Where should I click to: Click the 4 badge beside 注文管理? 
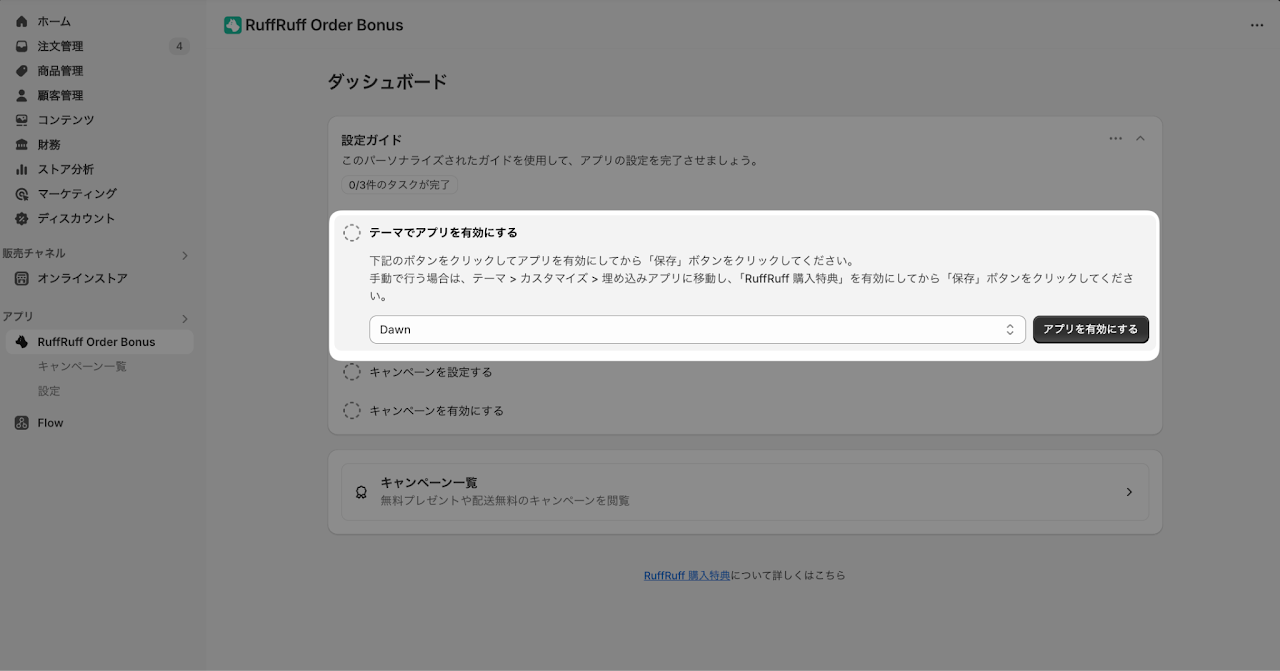tap(179, 46)
